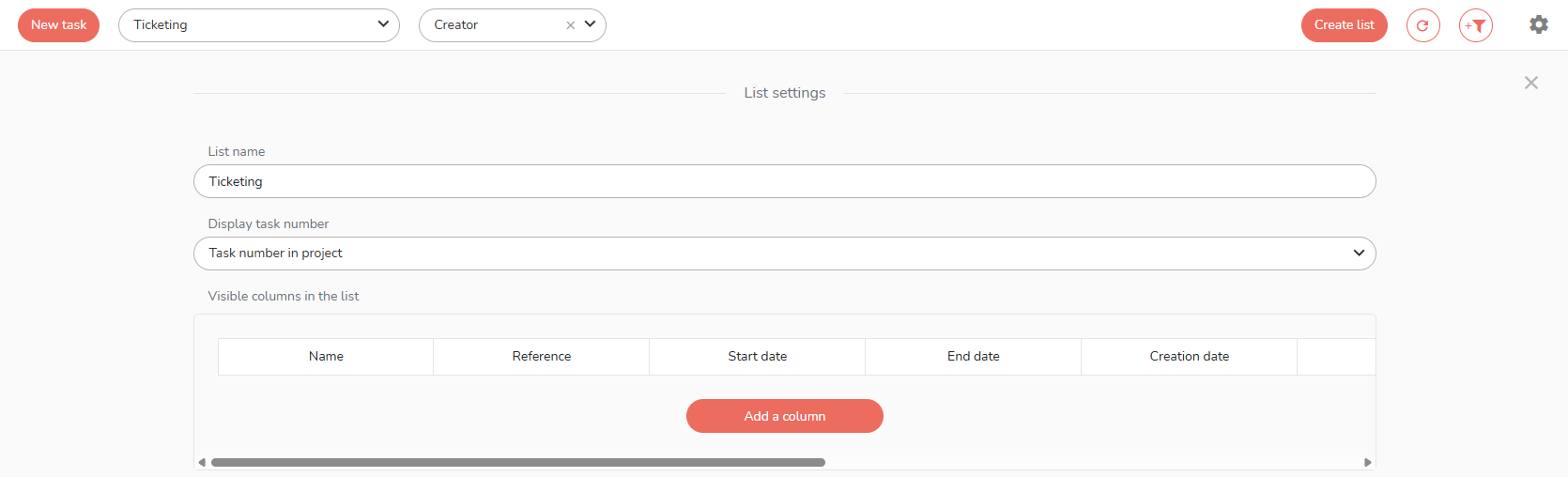Viewport: 1568px width, 477px height.
Task: Select the End date column header
Action: click(x=974, y=357)
